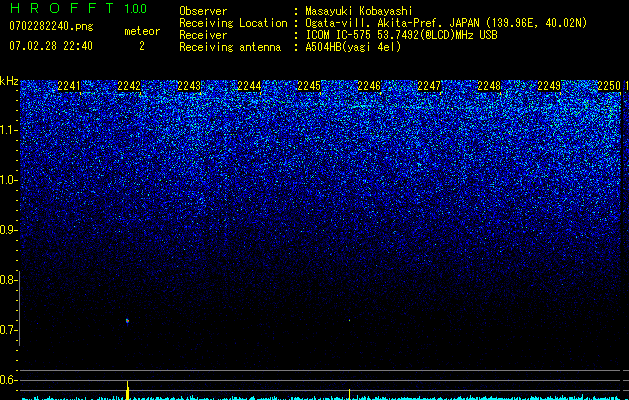
Task: Click the 2244 time marker
Action: [x=249, y=86]
